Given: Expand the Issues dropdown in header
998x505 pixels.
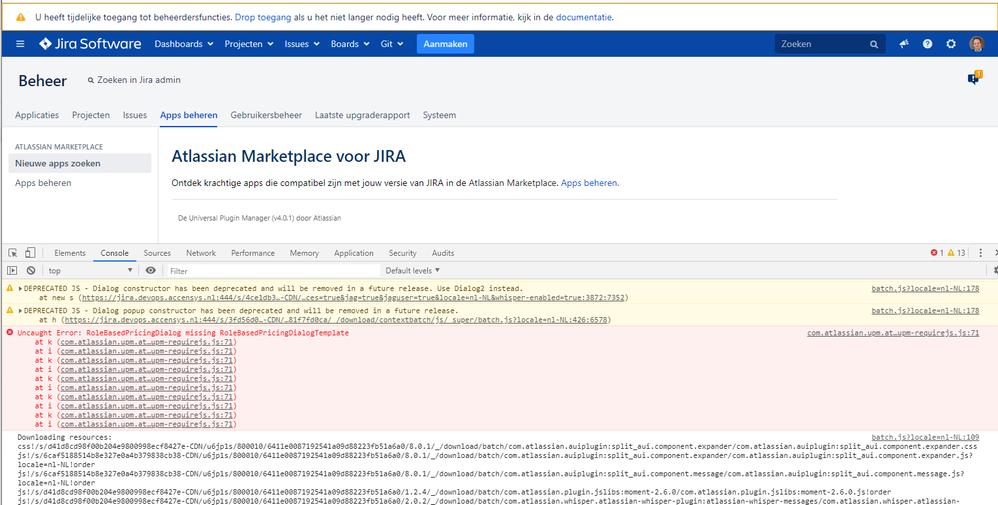Looking at the screenshot, I should (x=302, y=44).
